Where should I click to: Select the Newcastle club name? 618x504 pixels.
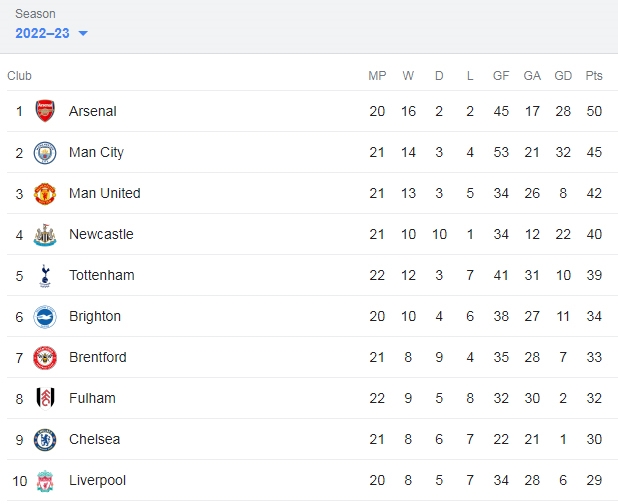(x=101, y=234)
